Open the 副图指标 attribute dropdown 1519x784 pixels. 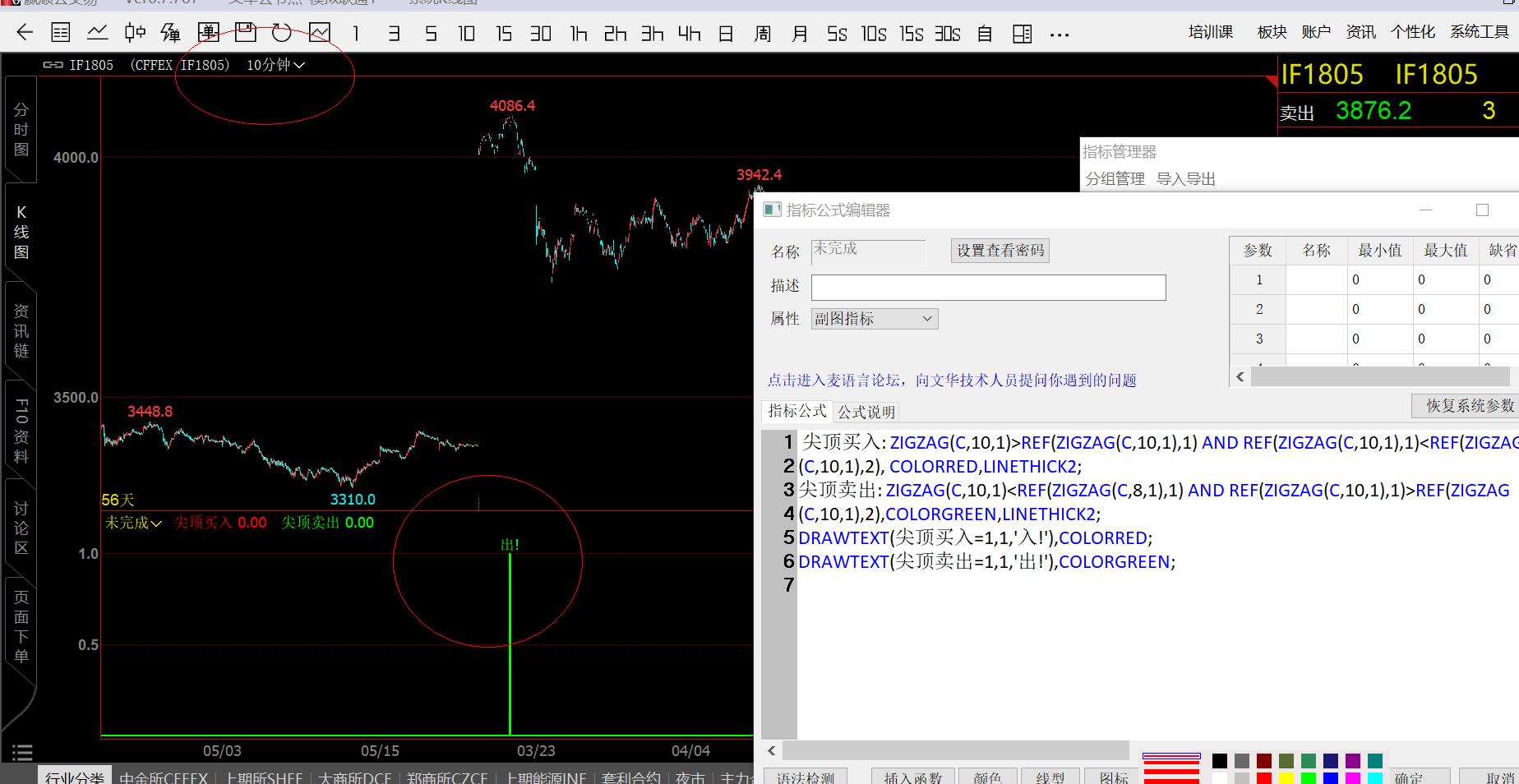(x=874, y=319)
